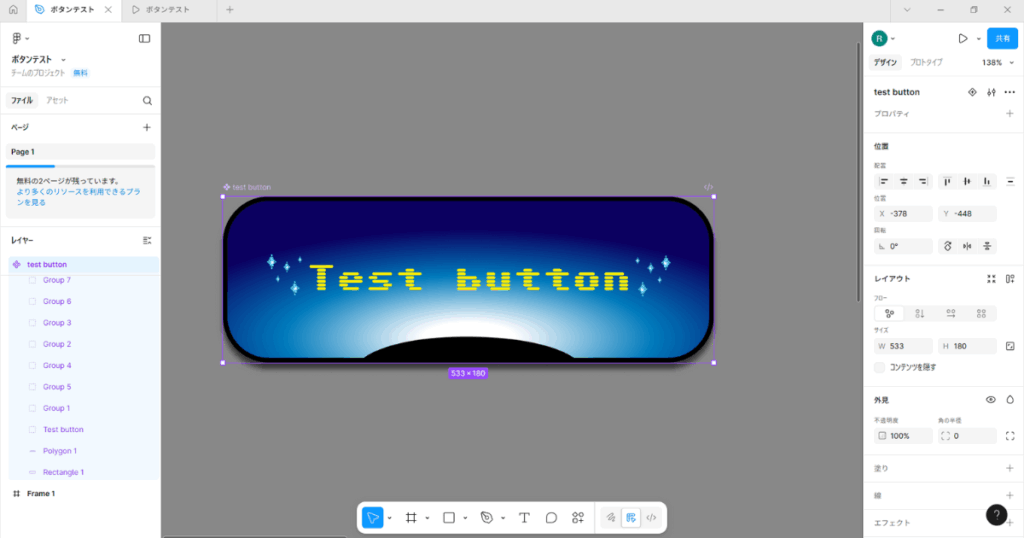Switch to the アセット tab
The width and height of the screenshot is (1024, 538).
(57, 101)
